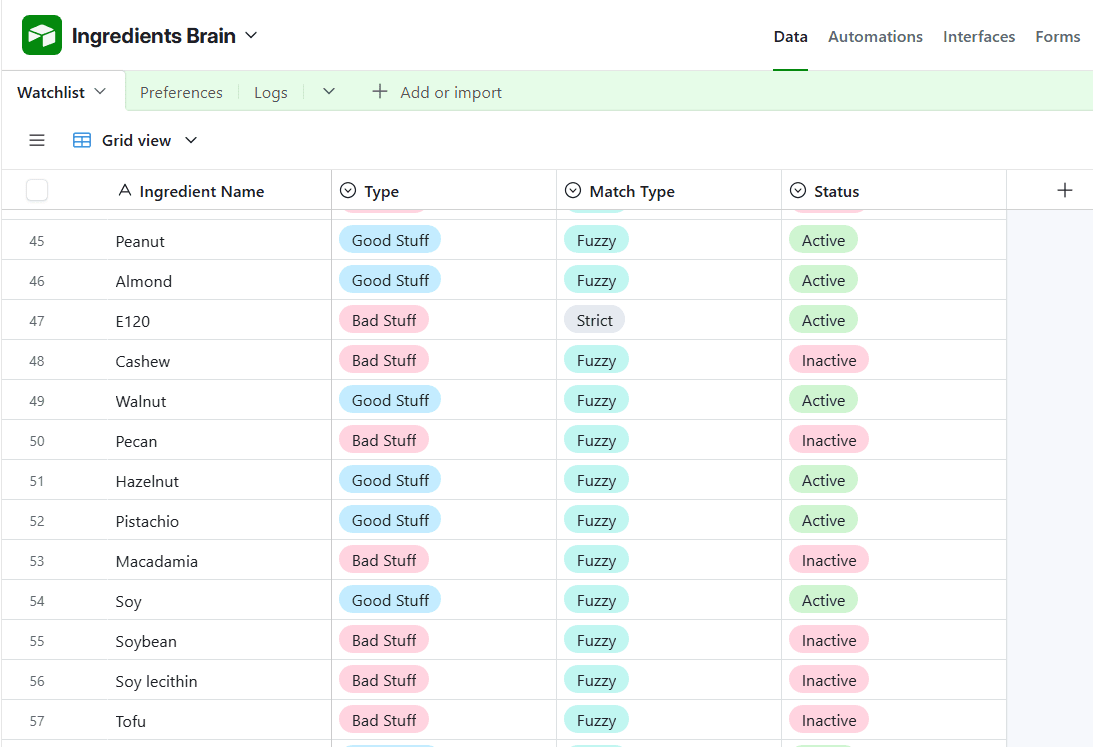Click the Strict tag in E120 row
Image resolution: width=1093 pixels, height=747 pixels.
click(x=594, y=321)
